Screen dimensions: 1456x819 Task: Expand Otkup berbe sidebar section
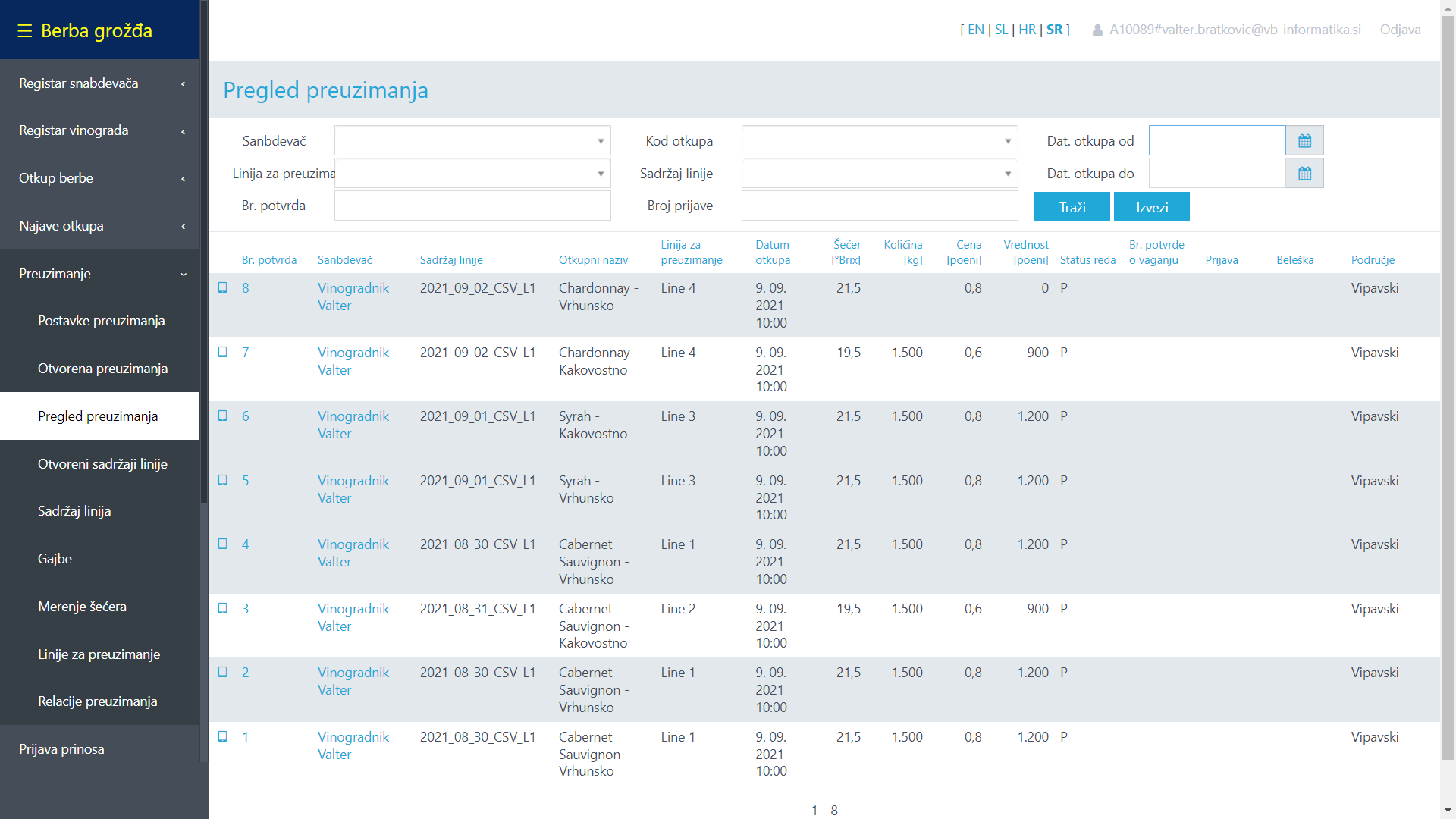[99, 178]
